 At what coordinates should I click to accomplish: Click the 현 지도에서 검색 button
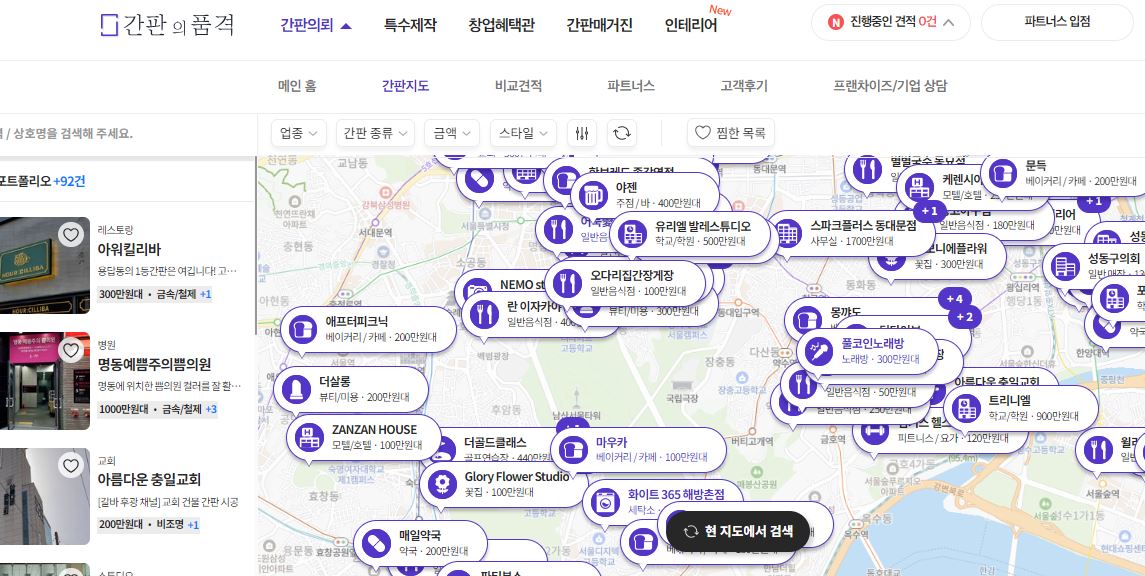pyautogui.click(x=738, y=531)
